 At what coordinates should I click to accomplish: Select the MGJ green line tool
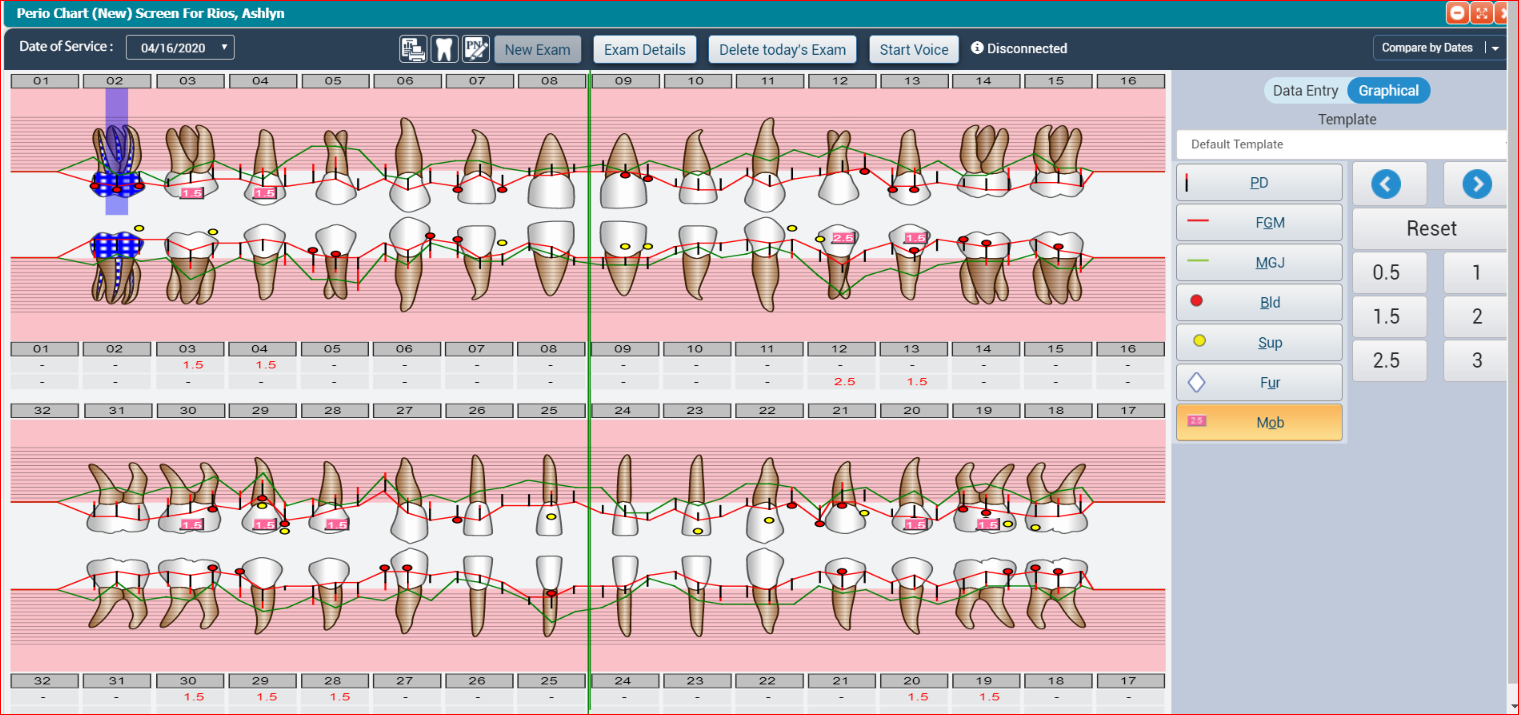click(x=1259, y=263)
